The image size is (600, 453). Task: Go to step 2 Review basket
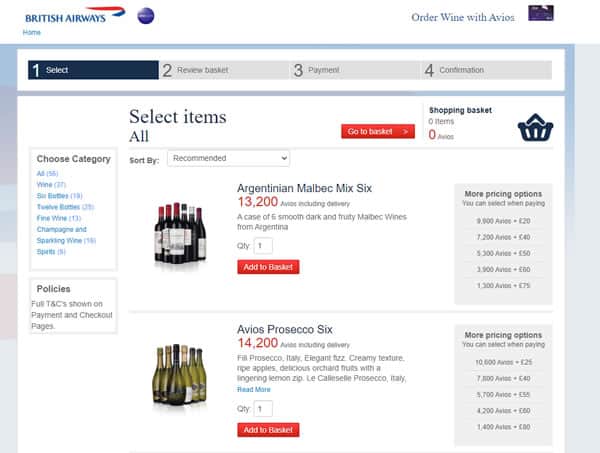tap(224, 70)
